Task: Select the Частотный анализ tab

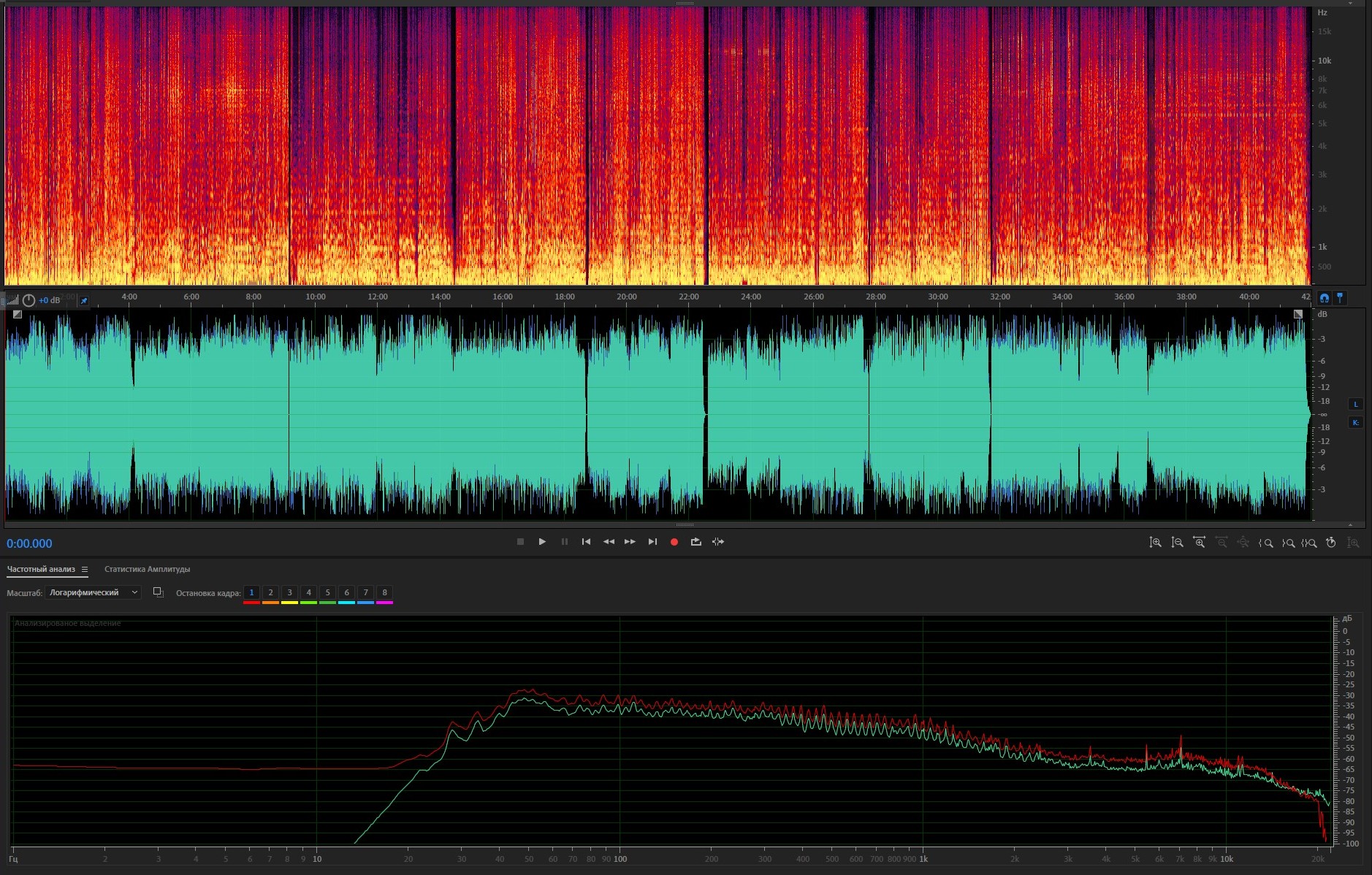Action: click(x=41, y=570)
